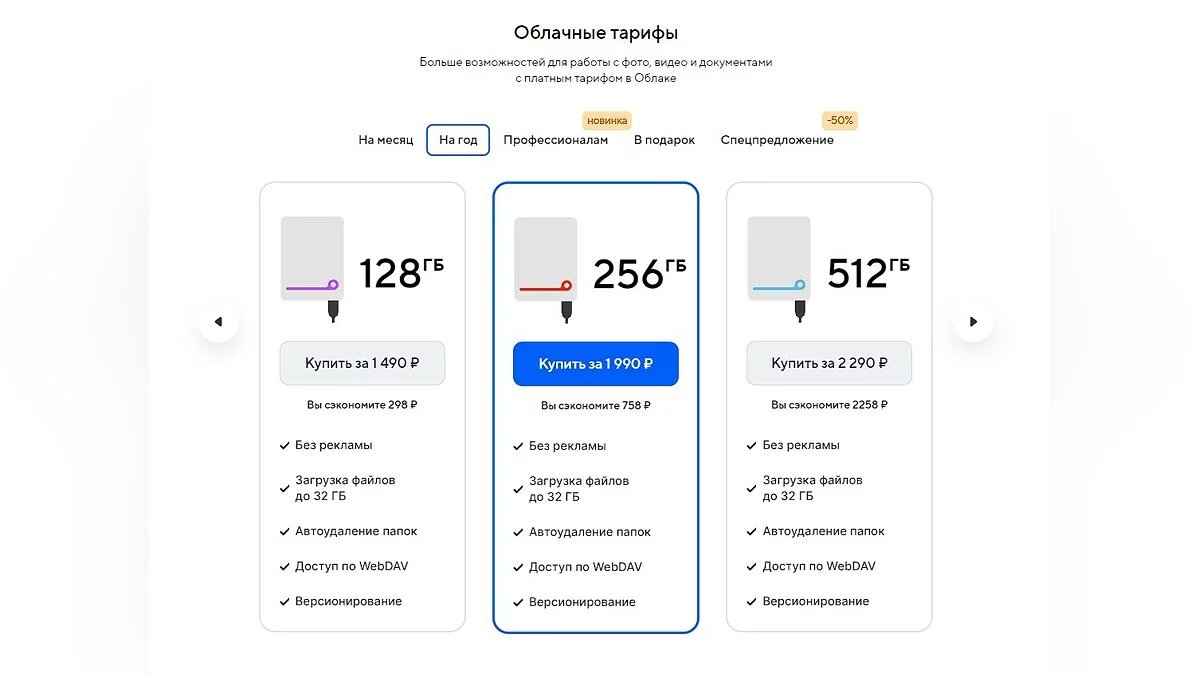Click the left carousel arrow
The height and width of the screenshot is (675, 1200).
(x=218, y=322)
